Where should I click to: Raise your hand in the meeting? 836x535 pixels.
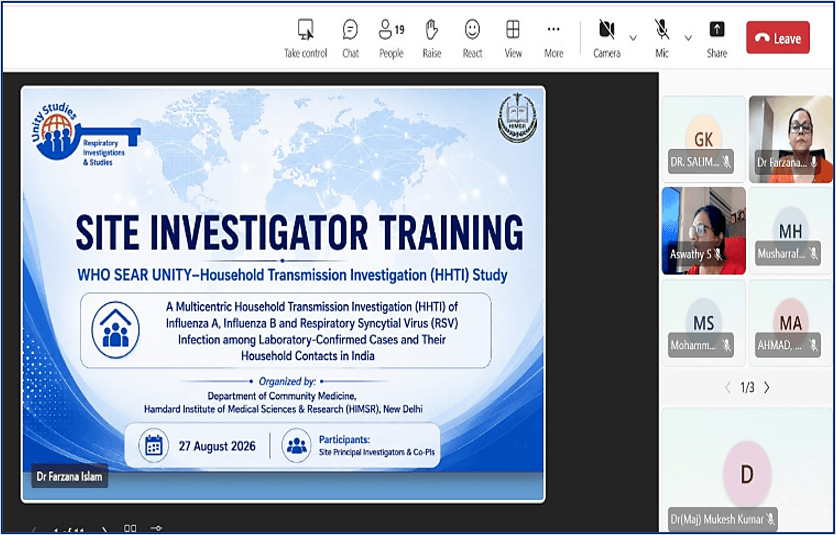pyautogui.click(x=432, y=38)
